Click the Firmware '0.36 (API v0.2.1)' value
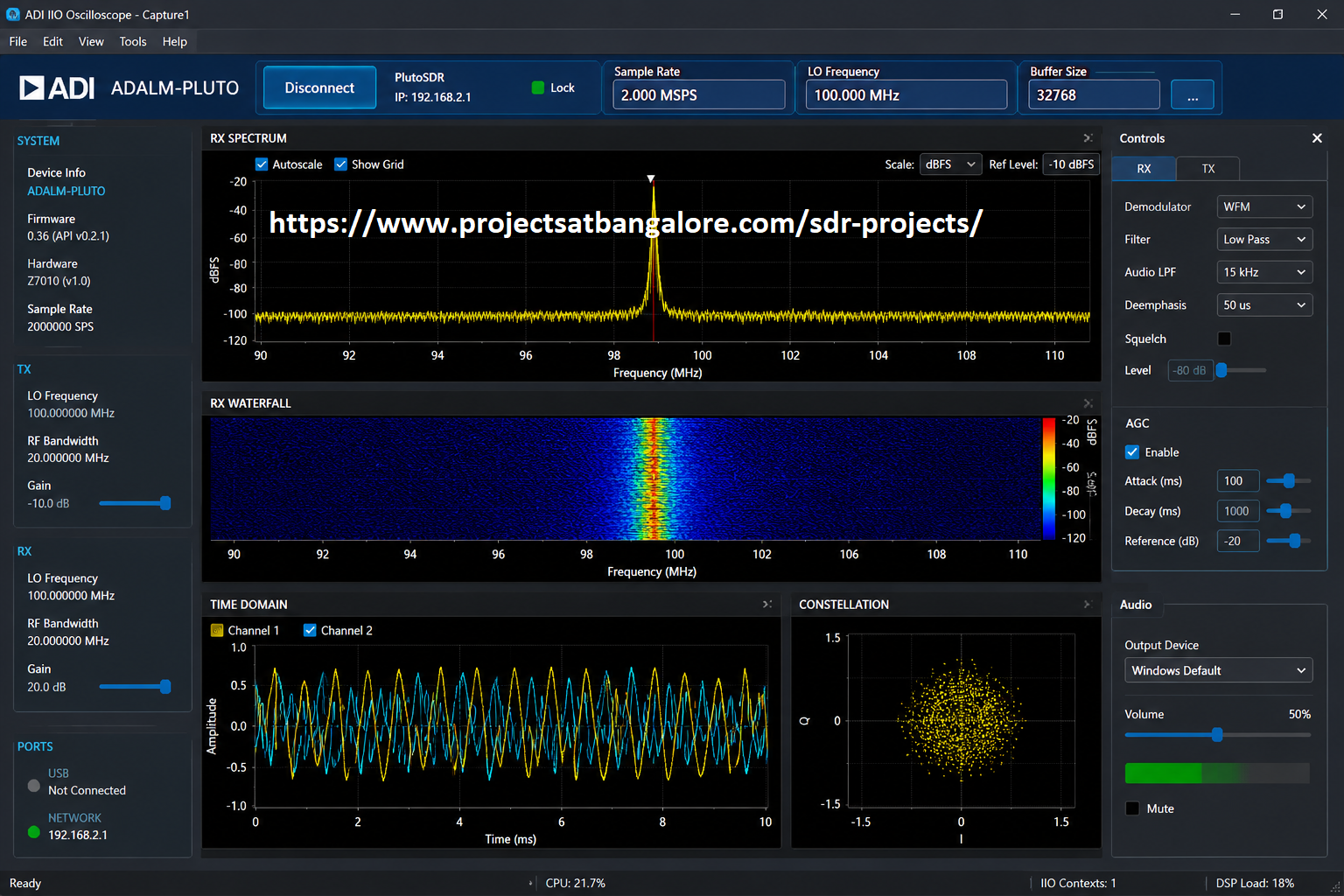Viewport: 1344px width, 896px height. (x=68, y=236)
